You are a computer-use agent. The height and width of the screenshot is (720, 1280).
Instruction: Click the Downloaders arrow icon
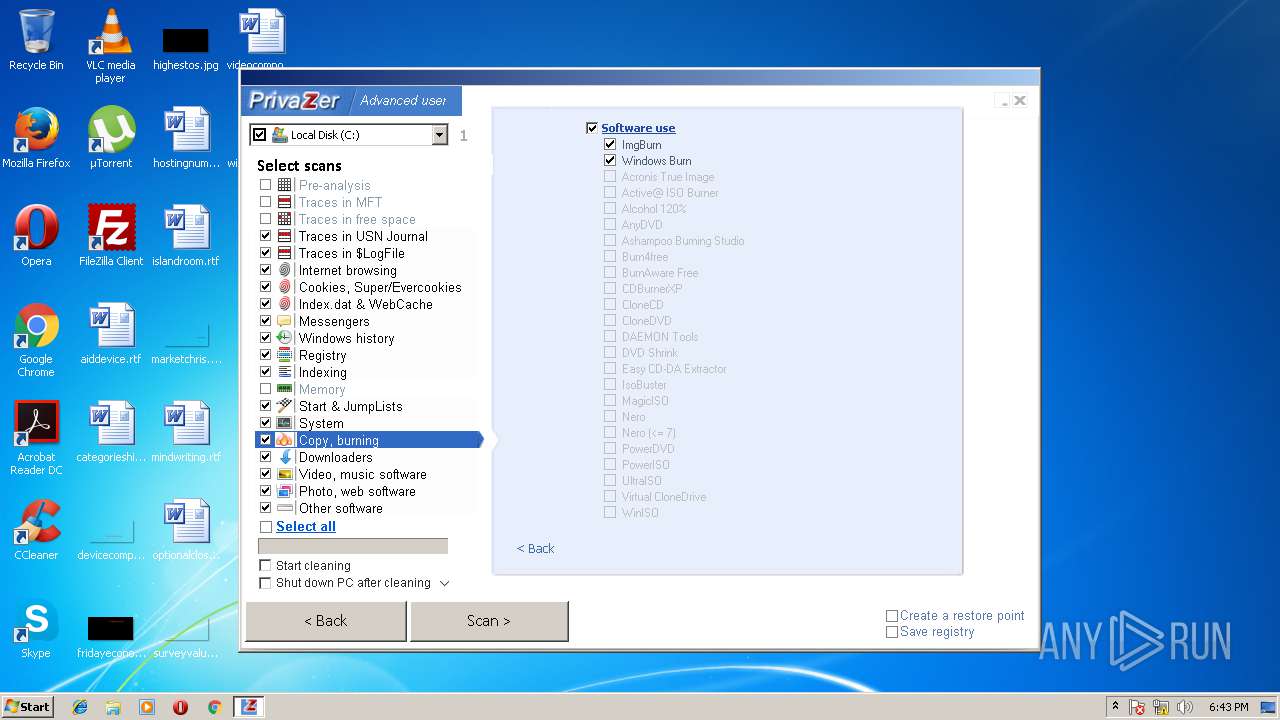click(285, 457)
